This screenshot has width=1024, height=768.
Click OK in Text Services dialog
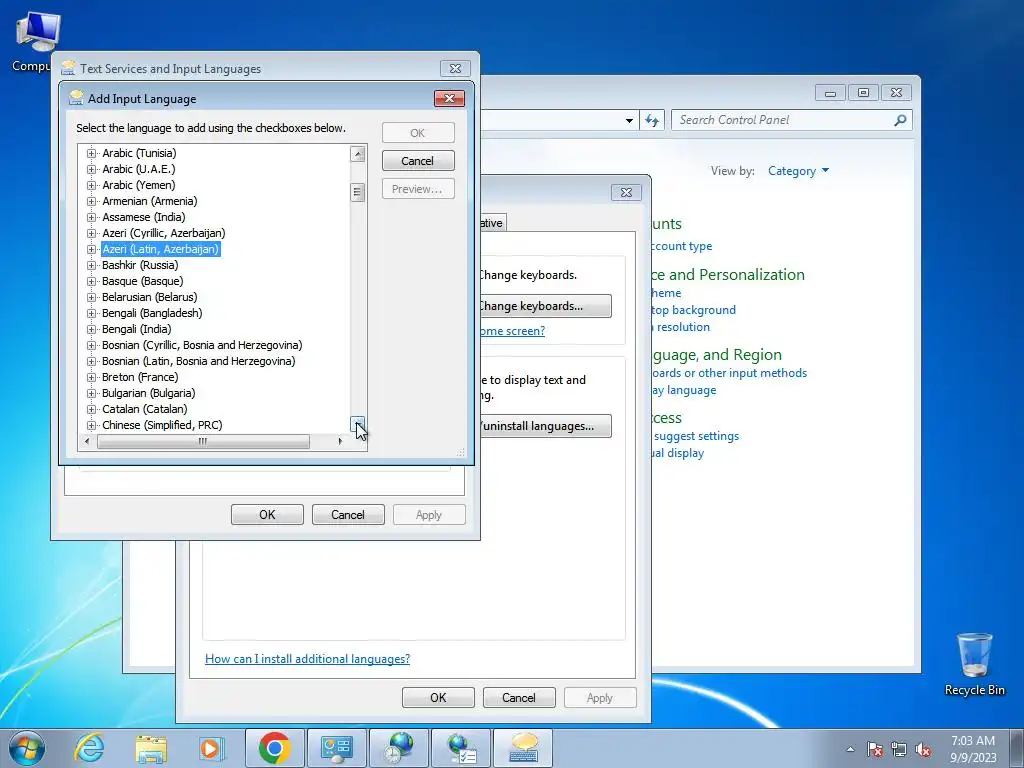[267, 515]
